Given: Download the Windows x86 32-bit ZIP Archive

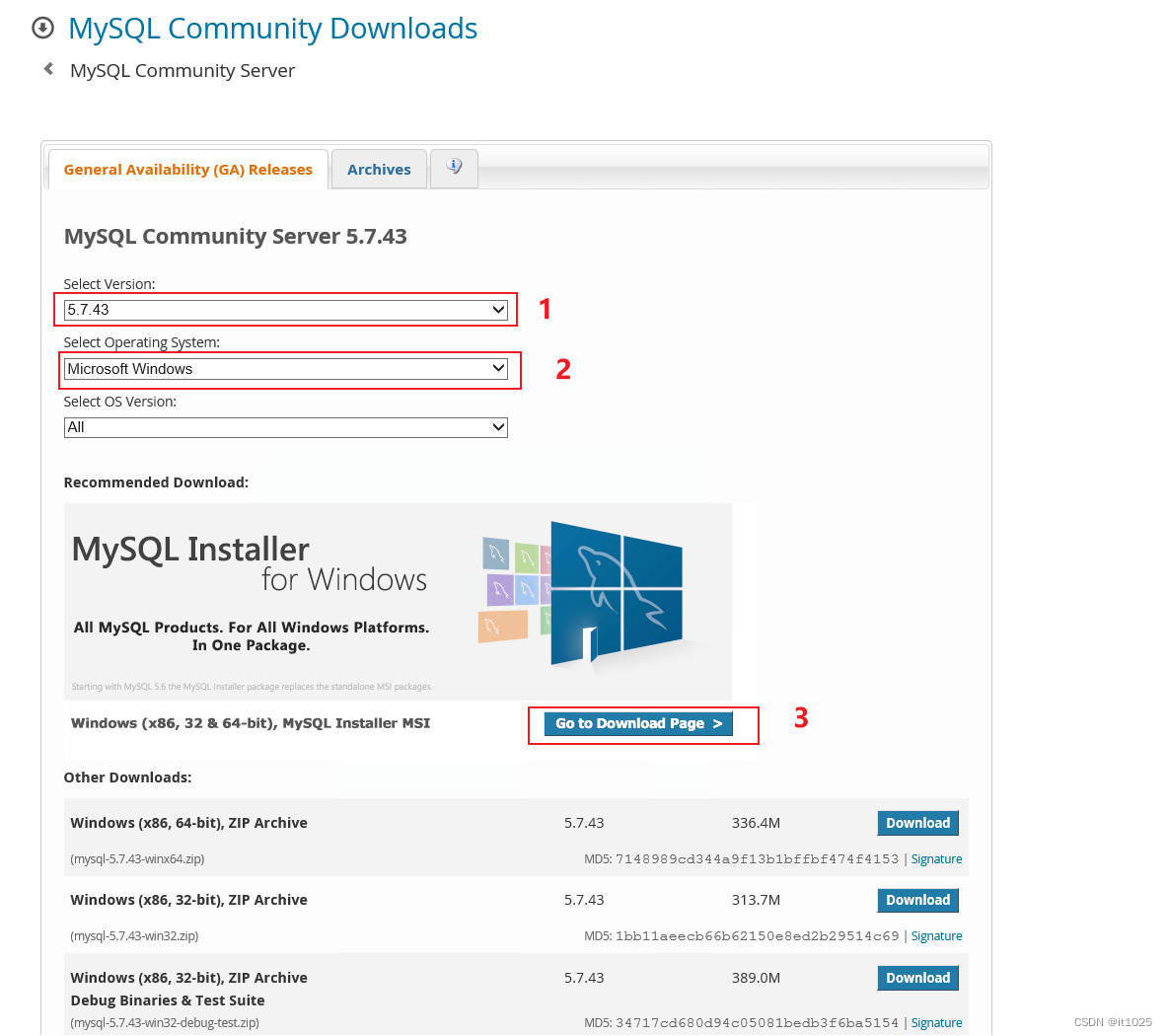Looking at the screenshot, I should click(x=916, y=900).
